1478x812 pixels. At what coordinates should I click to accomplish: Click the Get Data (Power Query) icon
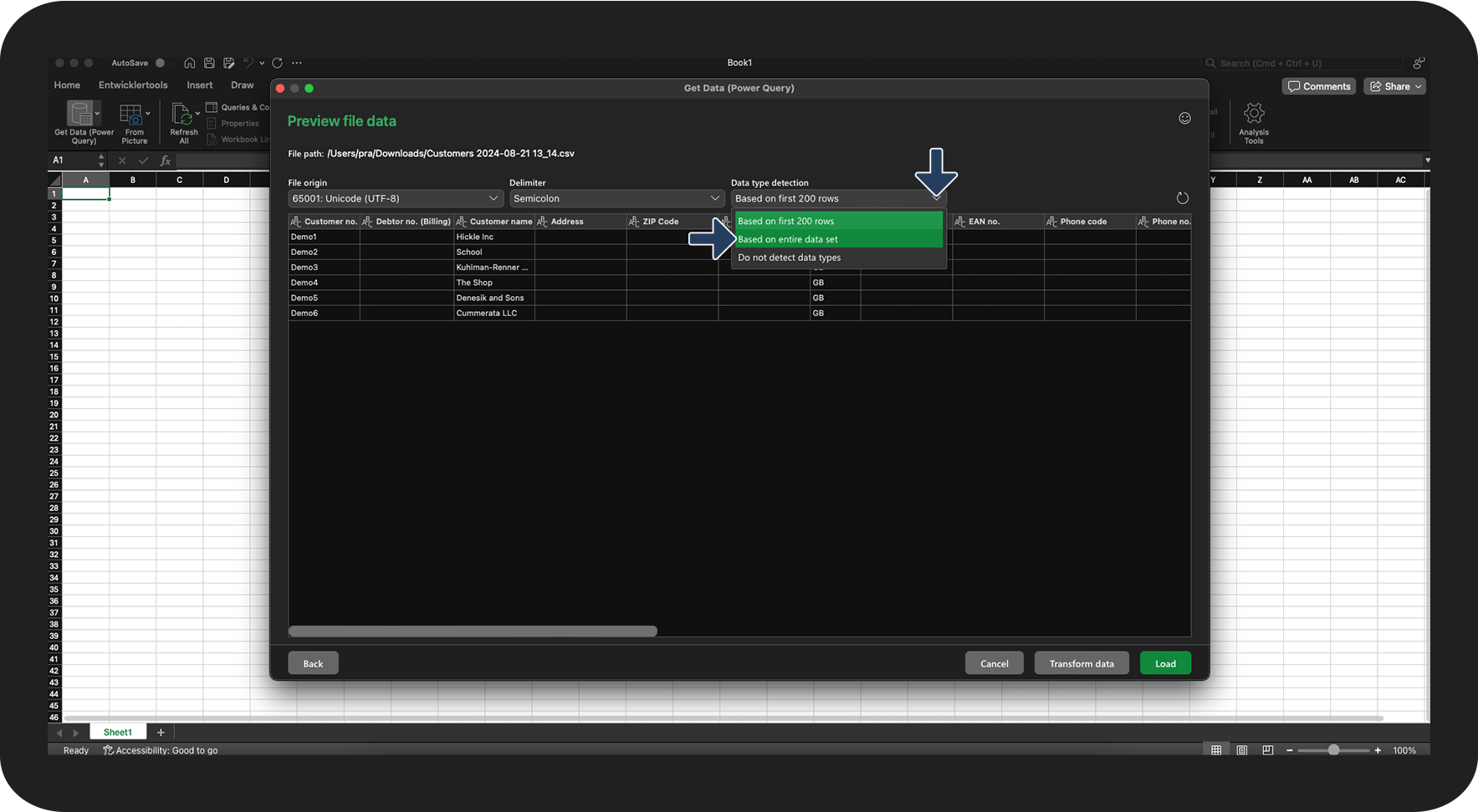81,114
